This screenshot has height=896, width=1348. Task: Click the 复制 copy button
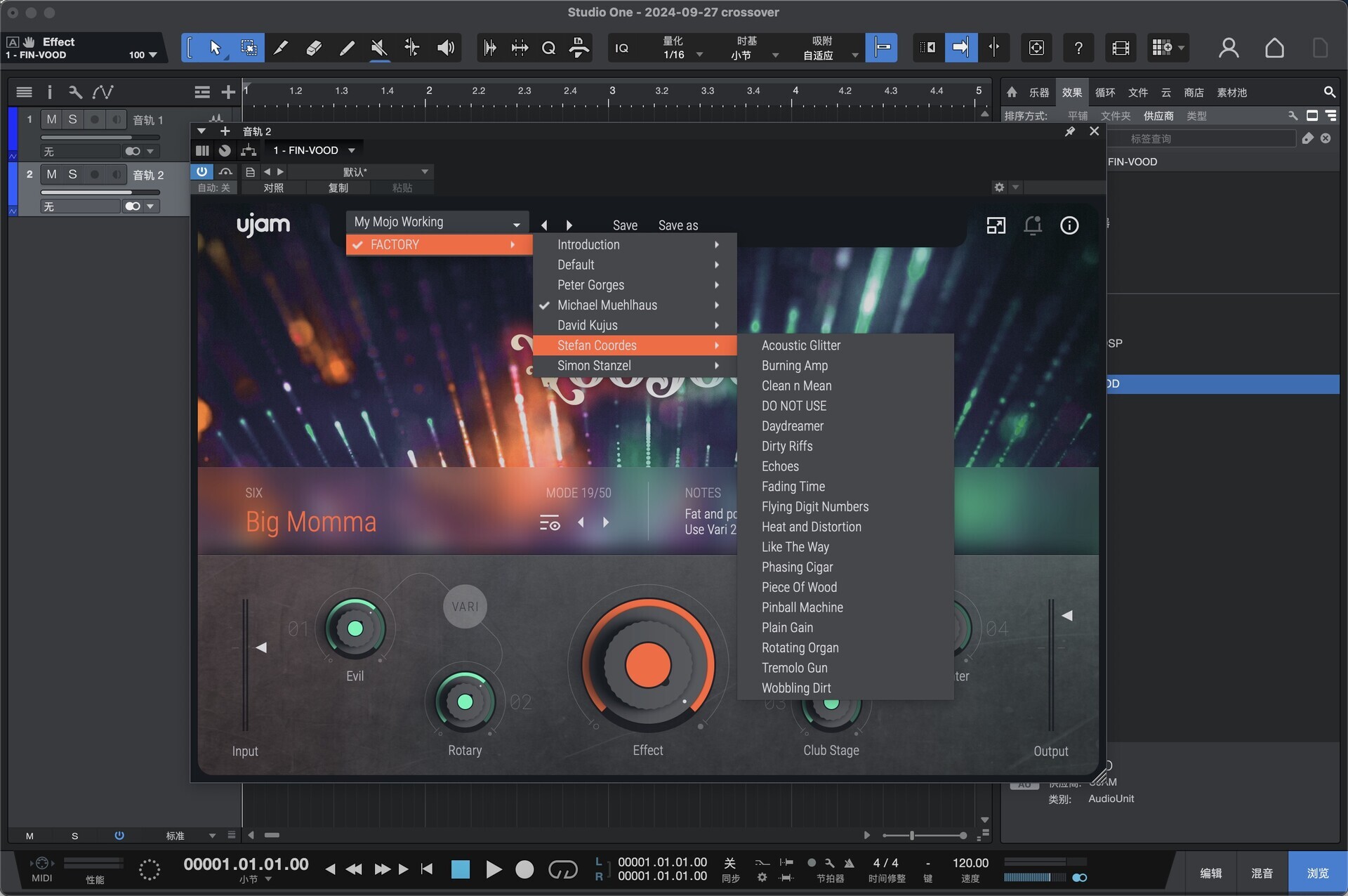pyautogui.click(x=338, y=187)
